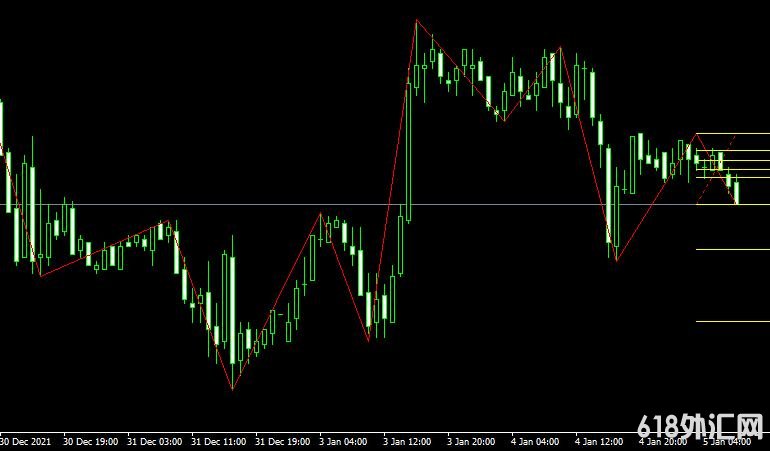Click the "31 Dec 03:00" time axis label
Screen dimensions: 770x451
[155, 442]
